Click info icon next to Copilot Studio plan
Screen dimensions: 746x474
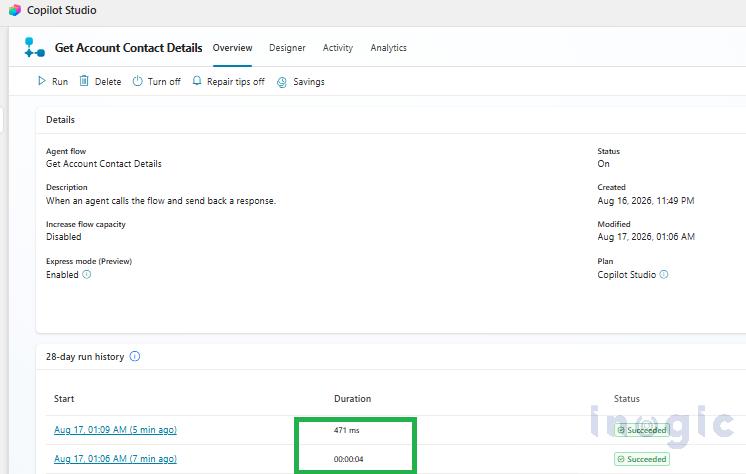[x=664, y=275]
